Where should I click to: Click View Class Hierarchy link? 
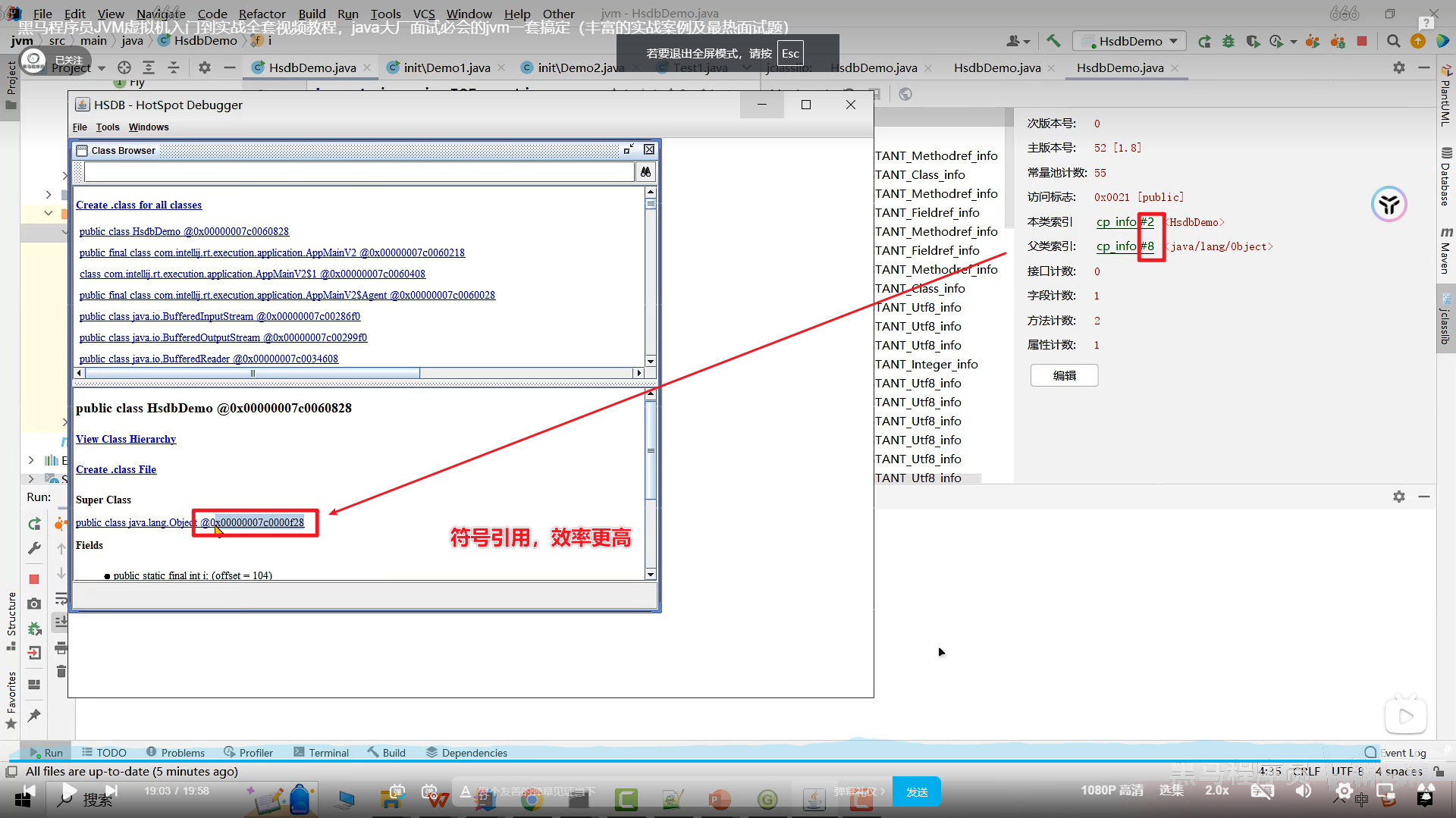pos(126,439)
